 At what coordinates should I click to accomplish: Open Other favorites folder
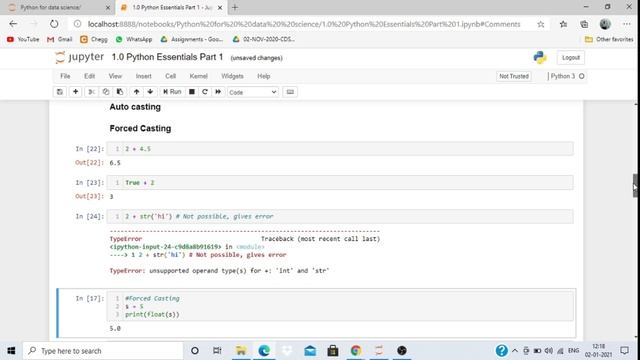(609, 39)
